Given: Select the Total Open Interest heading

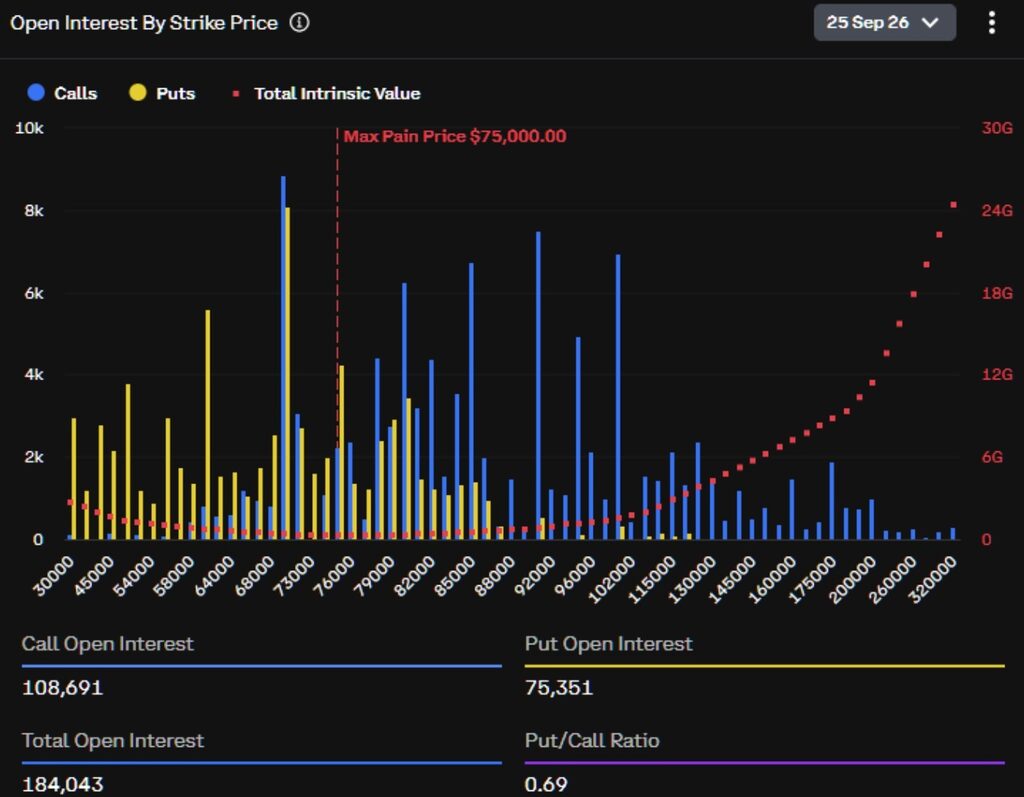Looking at the screenshot, I should coord(113,740).
